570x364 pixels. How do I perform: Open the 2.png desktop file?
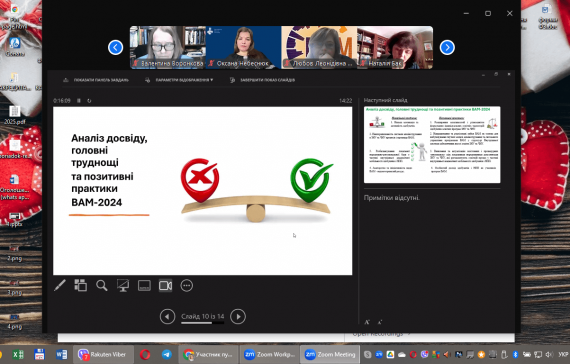coord(15,253)
